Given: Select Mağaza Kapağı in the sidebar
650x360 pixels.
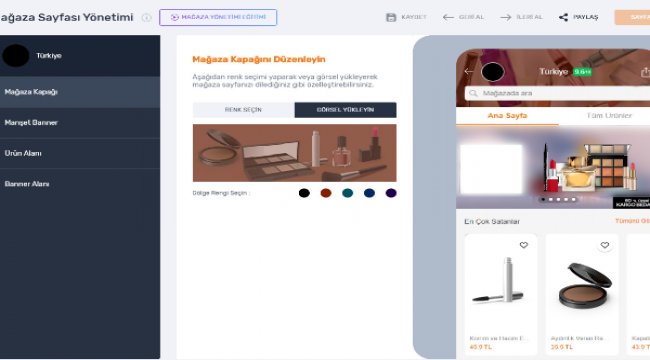Looking at the screenshot, I should [x=80, y=92].
